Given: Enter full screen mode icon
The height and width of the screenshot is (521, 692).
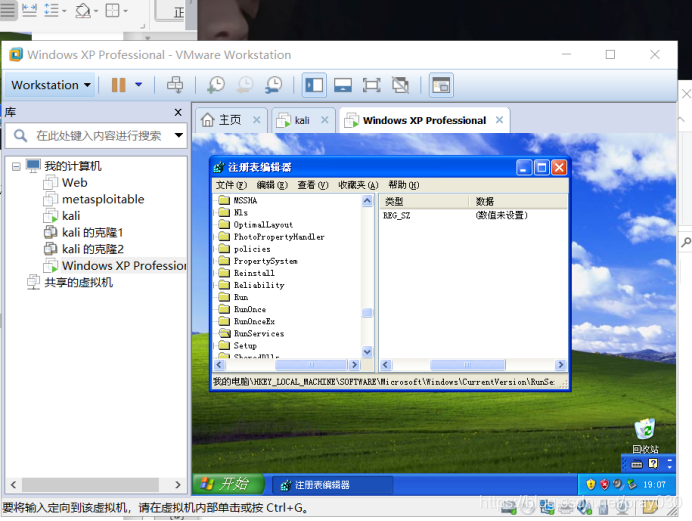Looking at the screenshot, I should pyautogui.click(x=372, y=85).
